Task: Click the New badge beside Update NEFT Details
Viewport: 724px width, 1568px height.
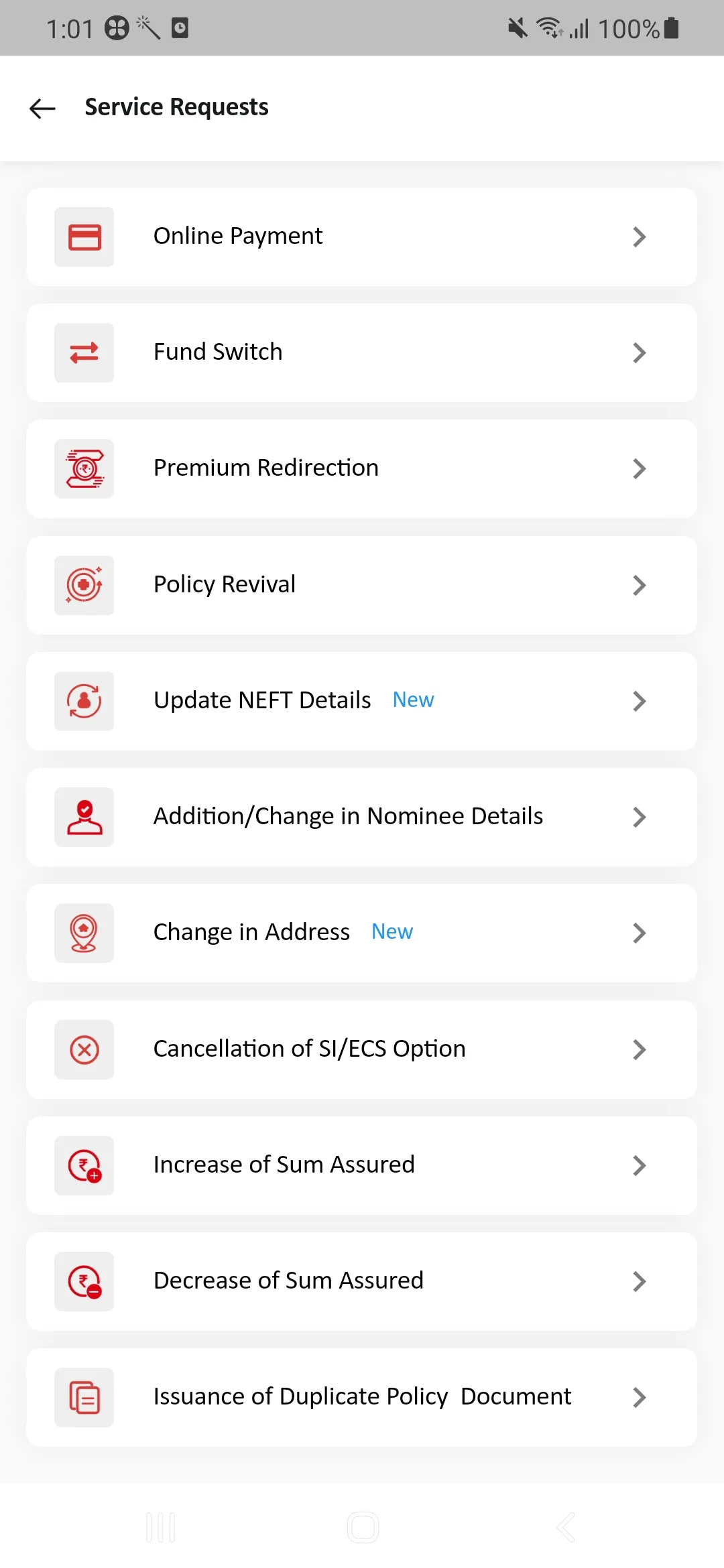Action: 413,700
